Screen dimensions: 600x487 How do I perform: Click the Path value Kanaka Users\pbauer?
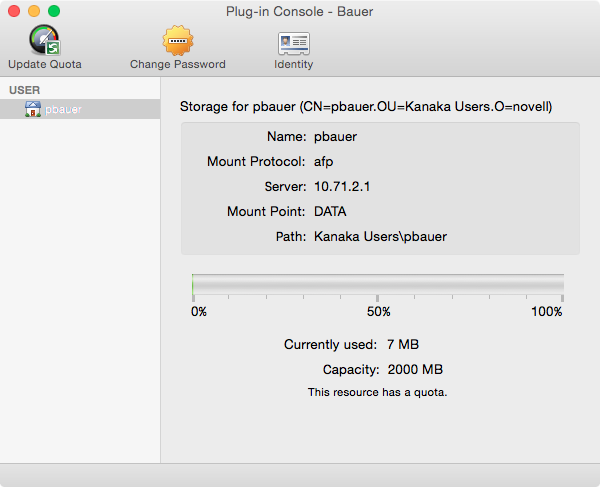[x=380, y=237]
